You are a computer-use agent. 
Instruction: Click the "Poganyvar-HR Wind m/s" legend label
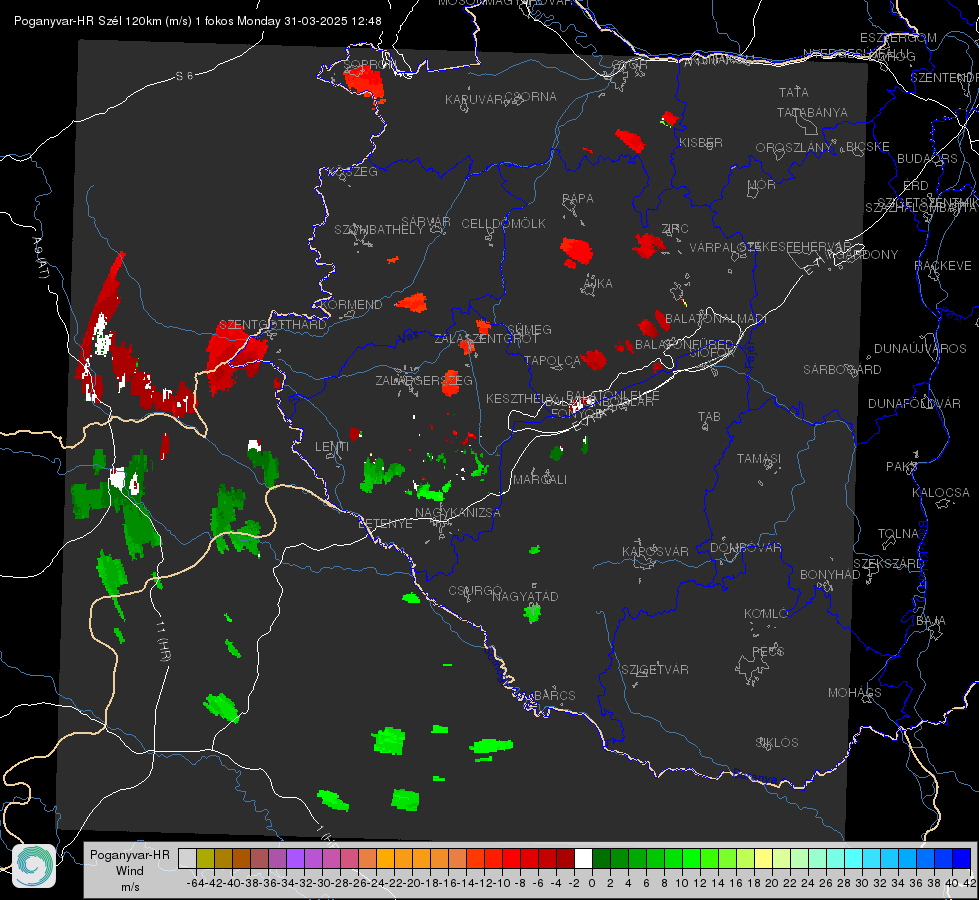(130, 870)
